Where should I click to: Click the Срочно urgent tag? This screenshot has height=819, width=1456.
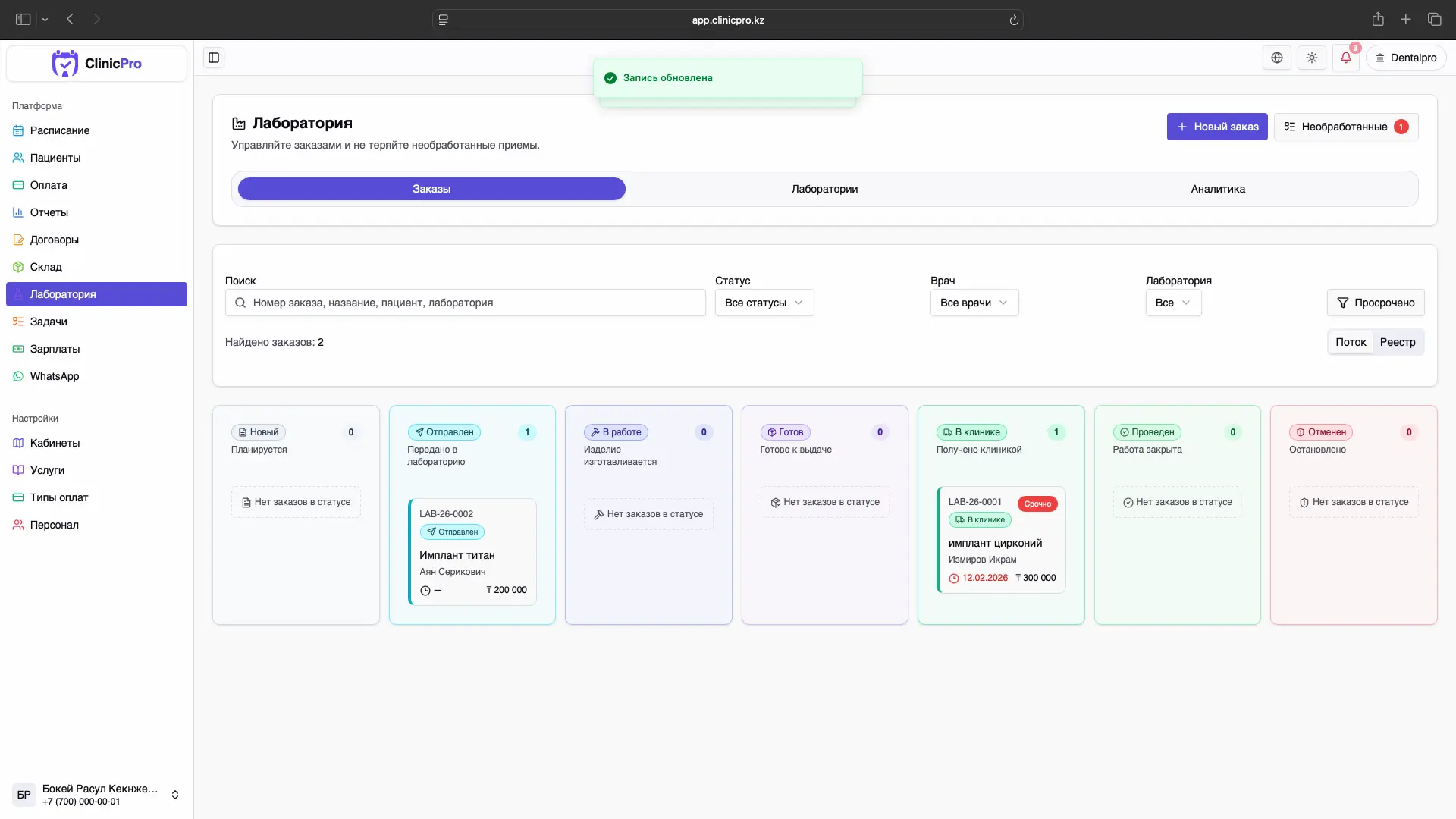click(1037, 504)
